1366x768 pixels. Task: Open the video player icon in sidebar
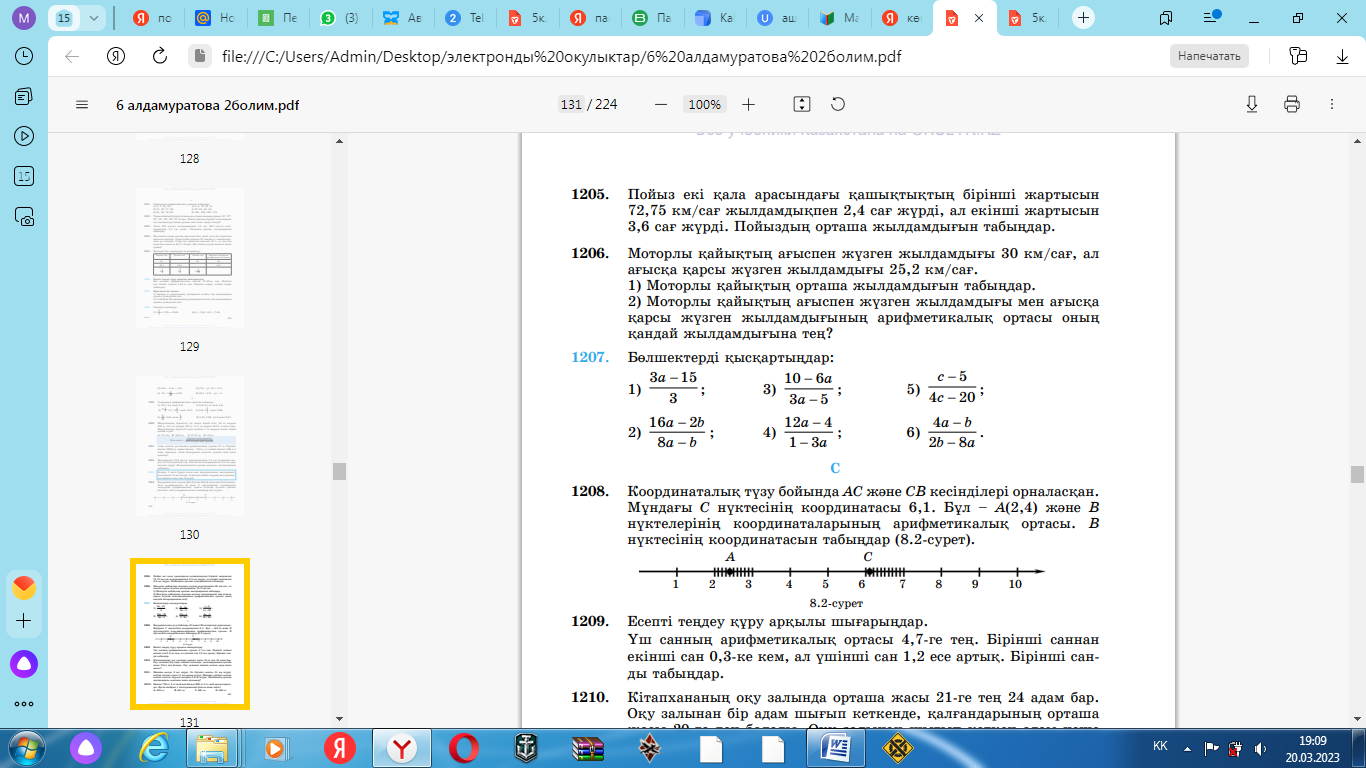(25, 136)
